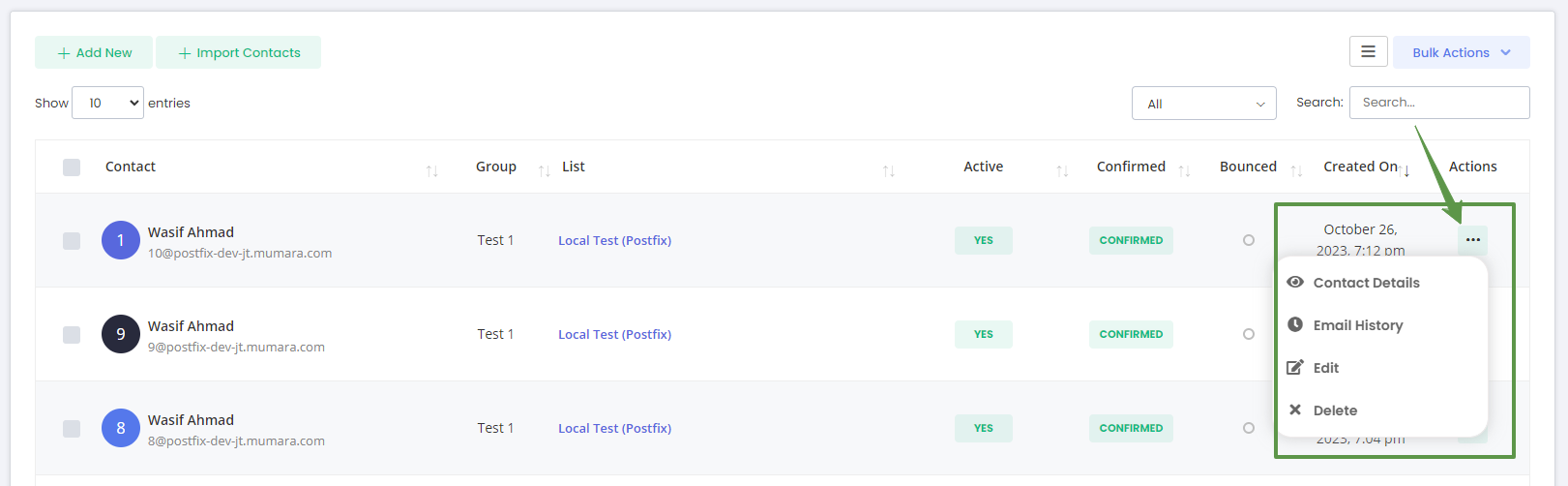Click the X icon beside Delete
Screen dimensions: 1568x486
click(x=1295, y=410)
